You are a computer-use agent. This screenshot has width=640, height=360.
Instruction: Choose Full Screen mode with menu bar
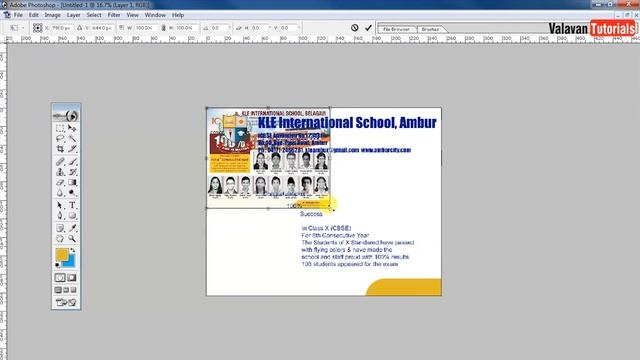[x=66, y=290]
